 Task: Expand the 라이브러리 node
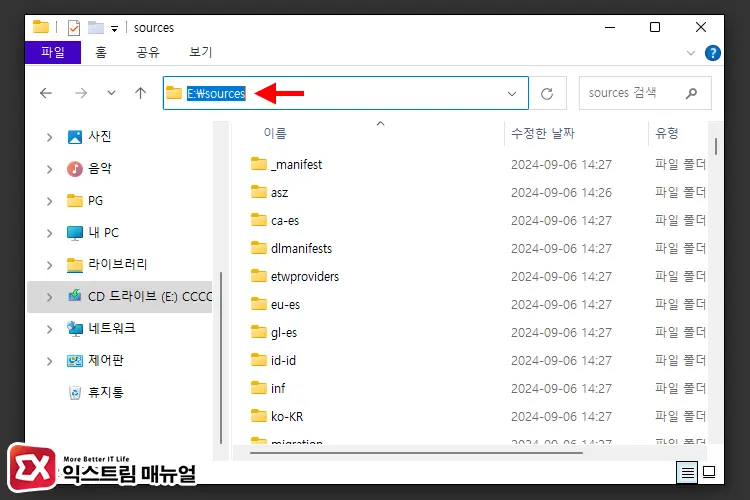click(49, 265)
